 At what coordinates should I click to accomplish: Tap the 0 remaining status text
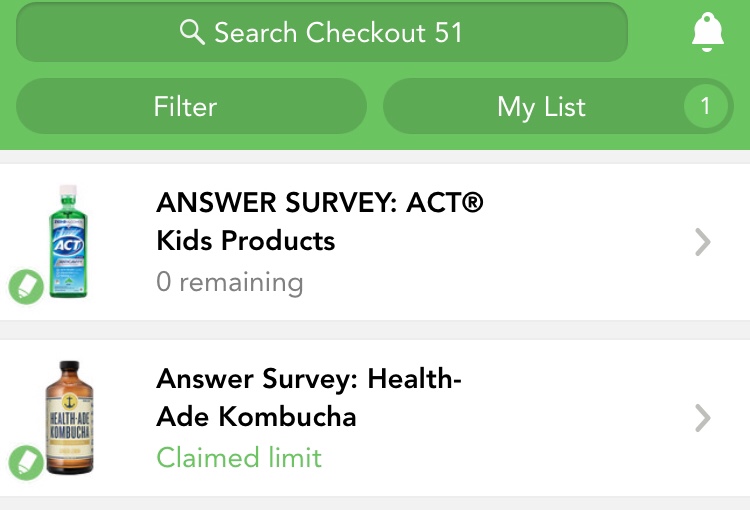point(230,282)
